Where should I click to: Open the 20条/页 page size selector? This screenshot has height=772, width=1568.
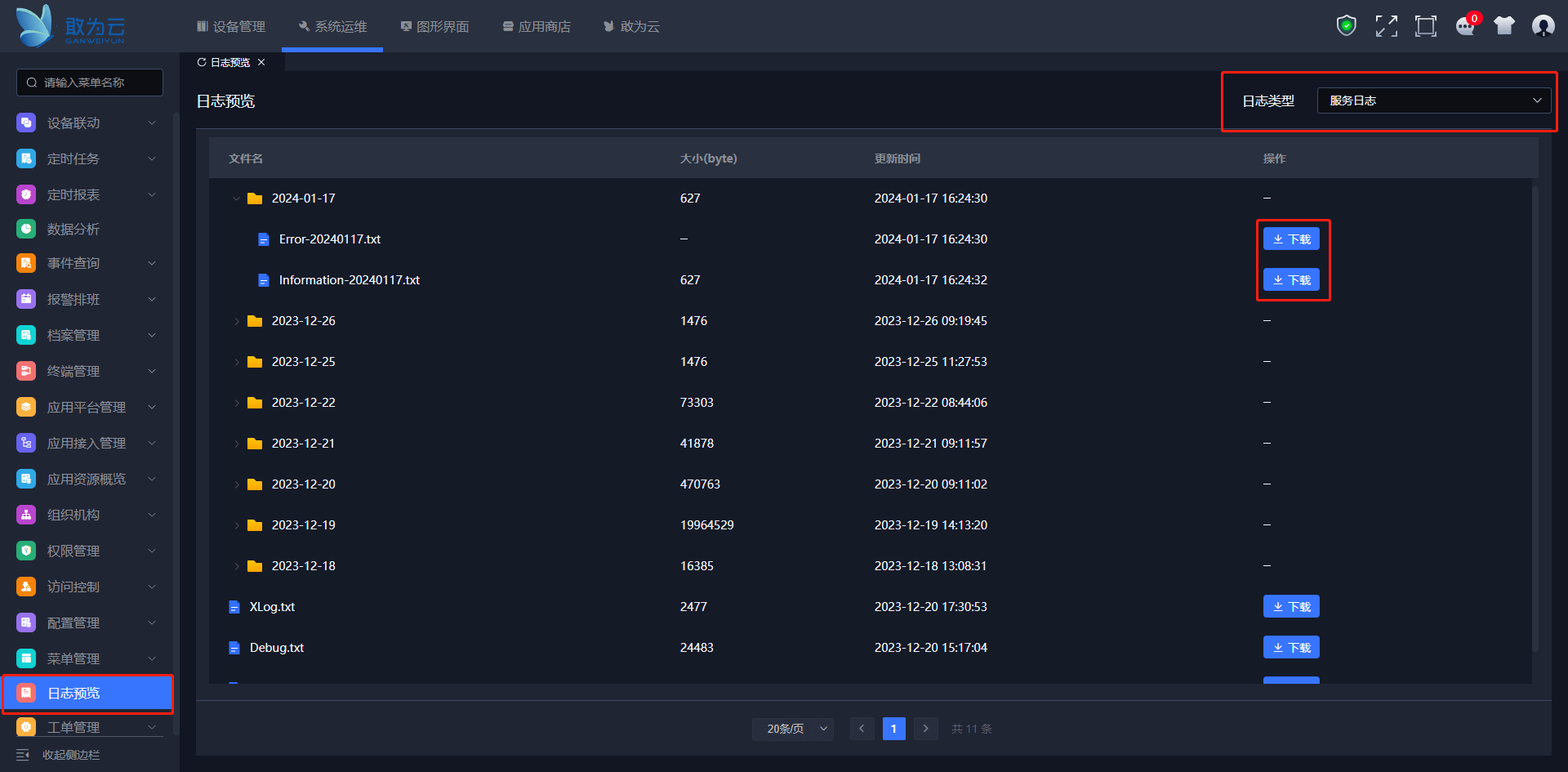click(x=792, y=729)
